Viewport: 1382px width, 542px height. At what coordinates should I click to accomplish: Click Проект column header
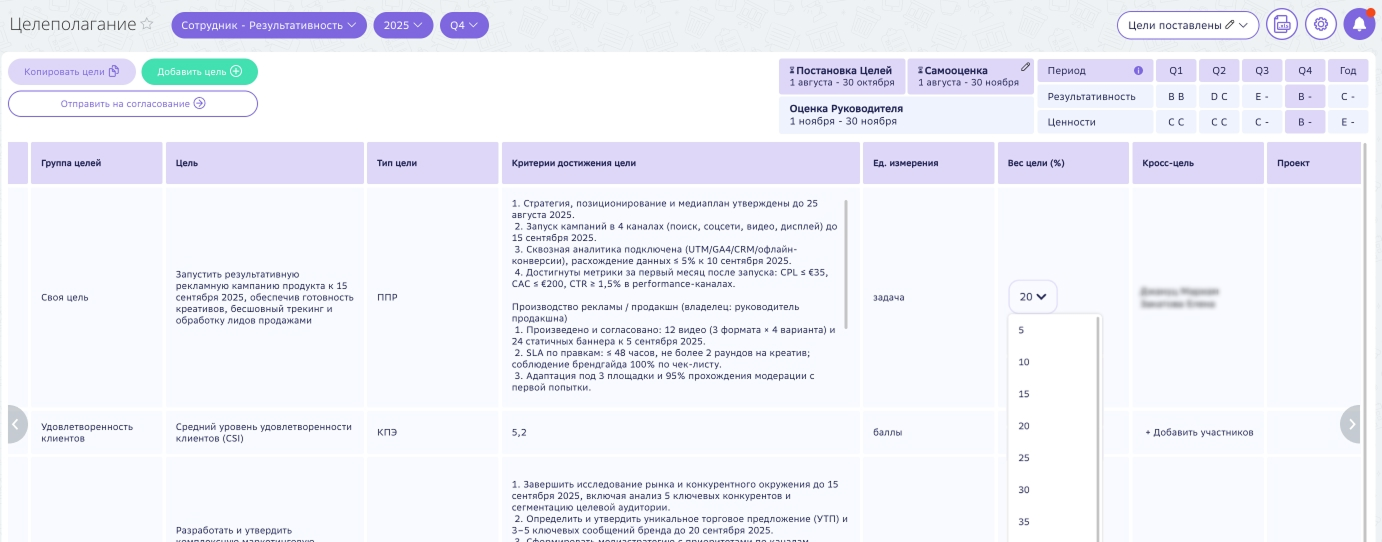(x=1314, y=163)
